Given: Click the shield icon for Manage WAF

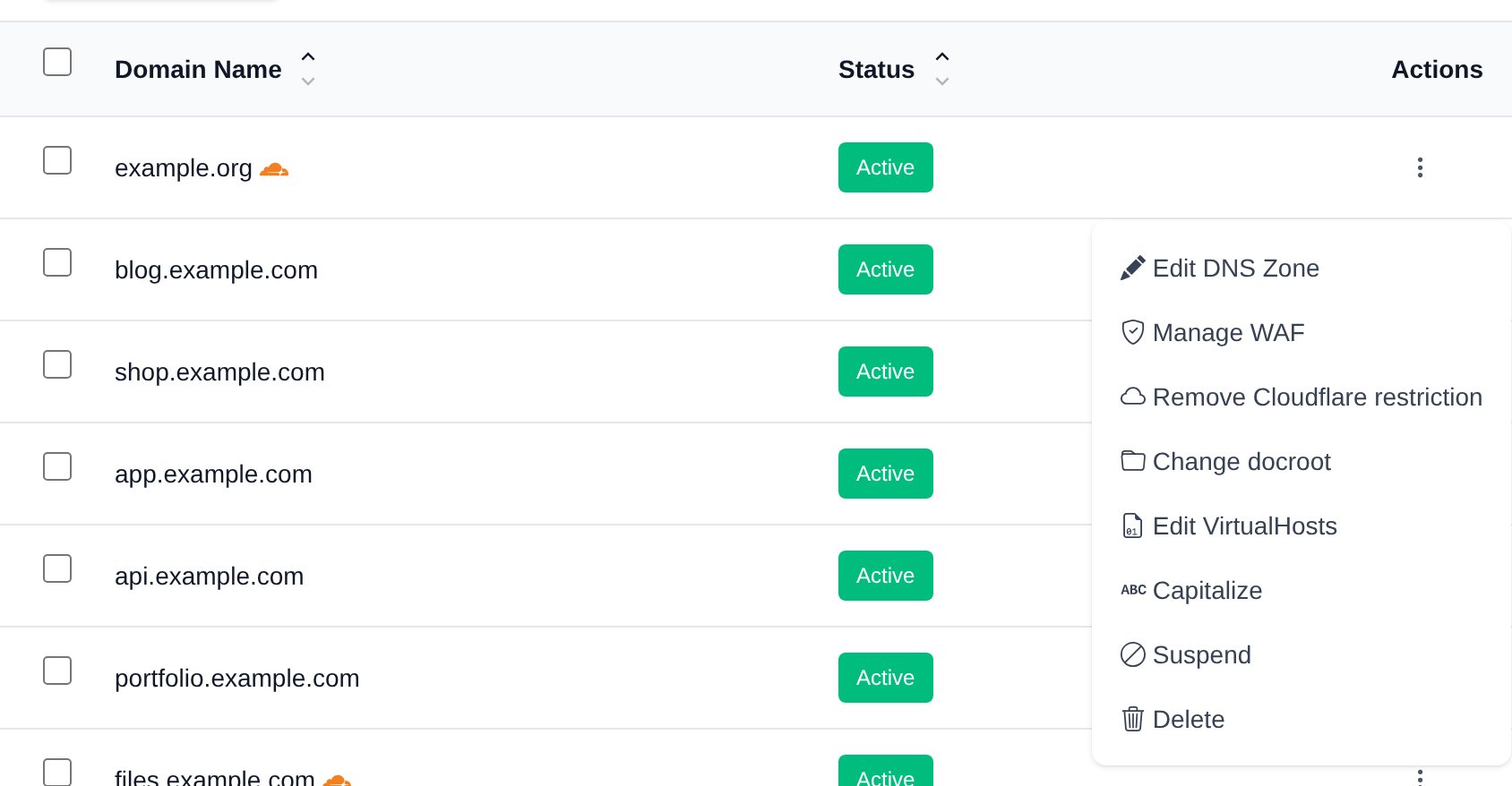Looking at the screenshot, I should [x=1133, y=332].
